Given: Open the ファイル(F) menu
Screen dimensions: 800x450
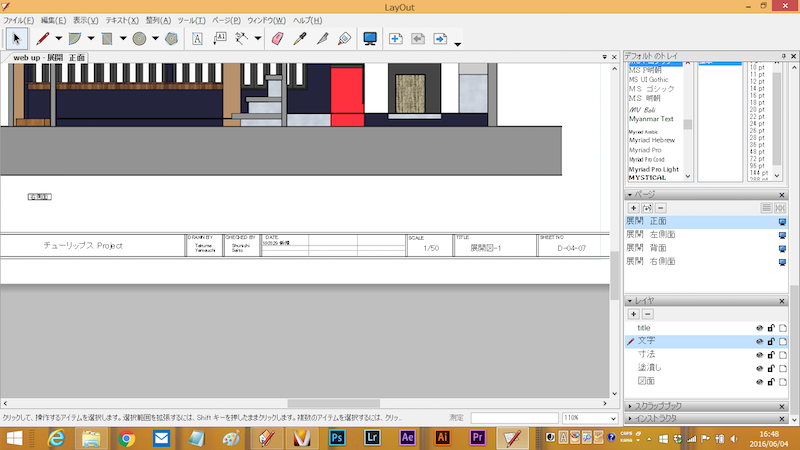Looking at the screenshot, I should pyautogui.click(x=19, y=20).
